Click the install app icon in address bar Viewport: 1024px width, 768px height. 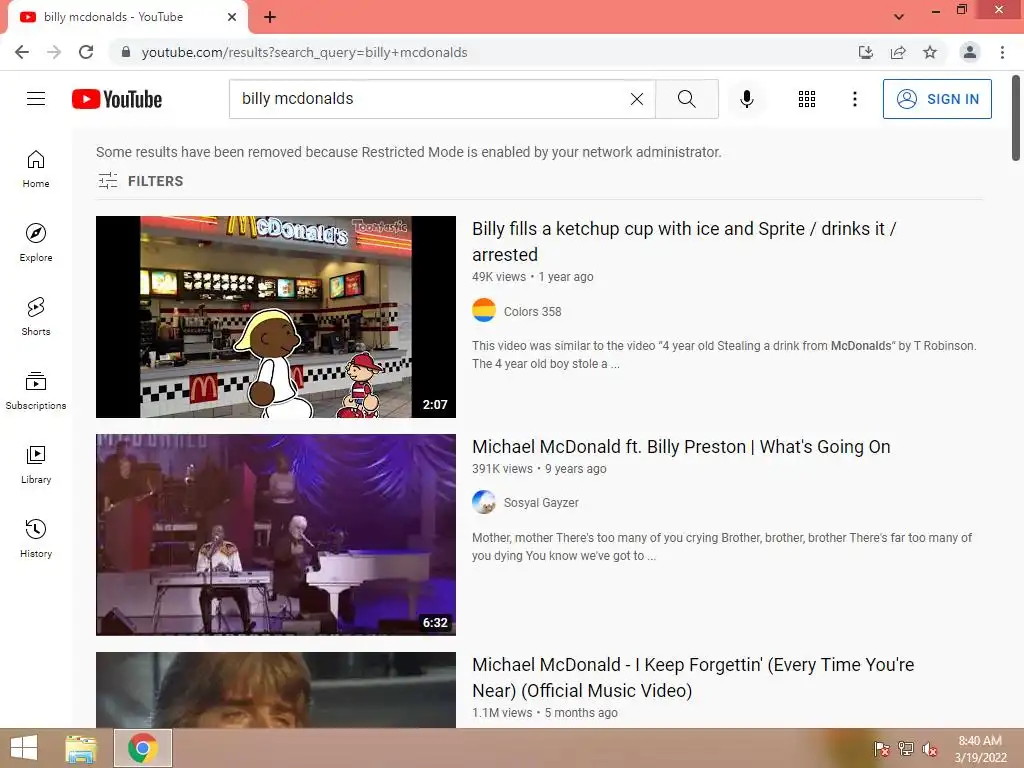click(x=866, y=52)
